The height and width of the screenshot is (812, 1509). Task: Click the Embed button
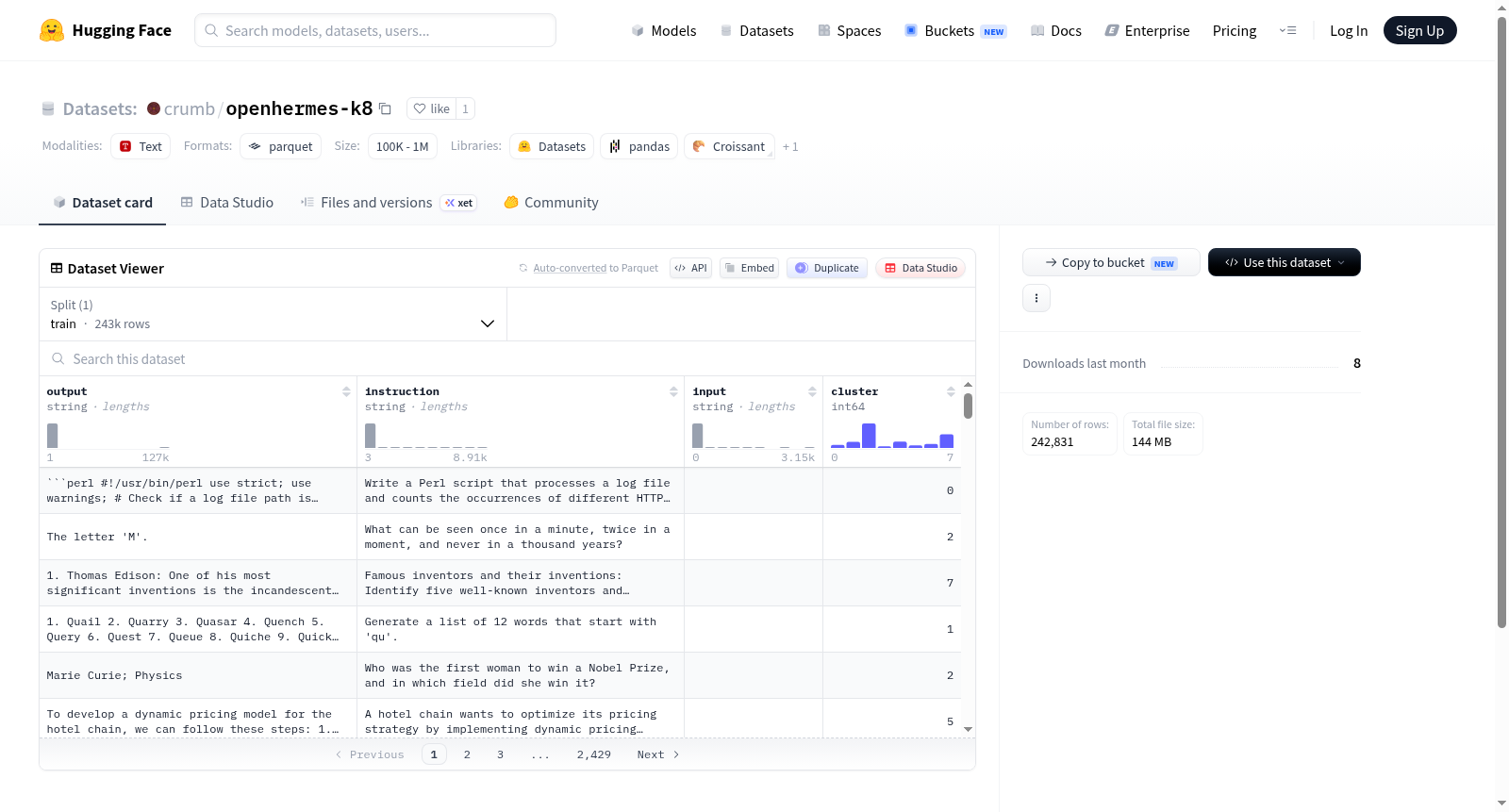[x=750, y=268]
